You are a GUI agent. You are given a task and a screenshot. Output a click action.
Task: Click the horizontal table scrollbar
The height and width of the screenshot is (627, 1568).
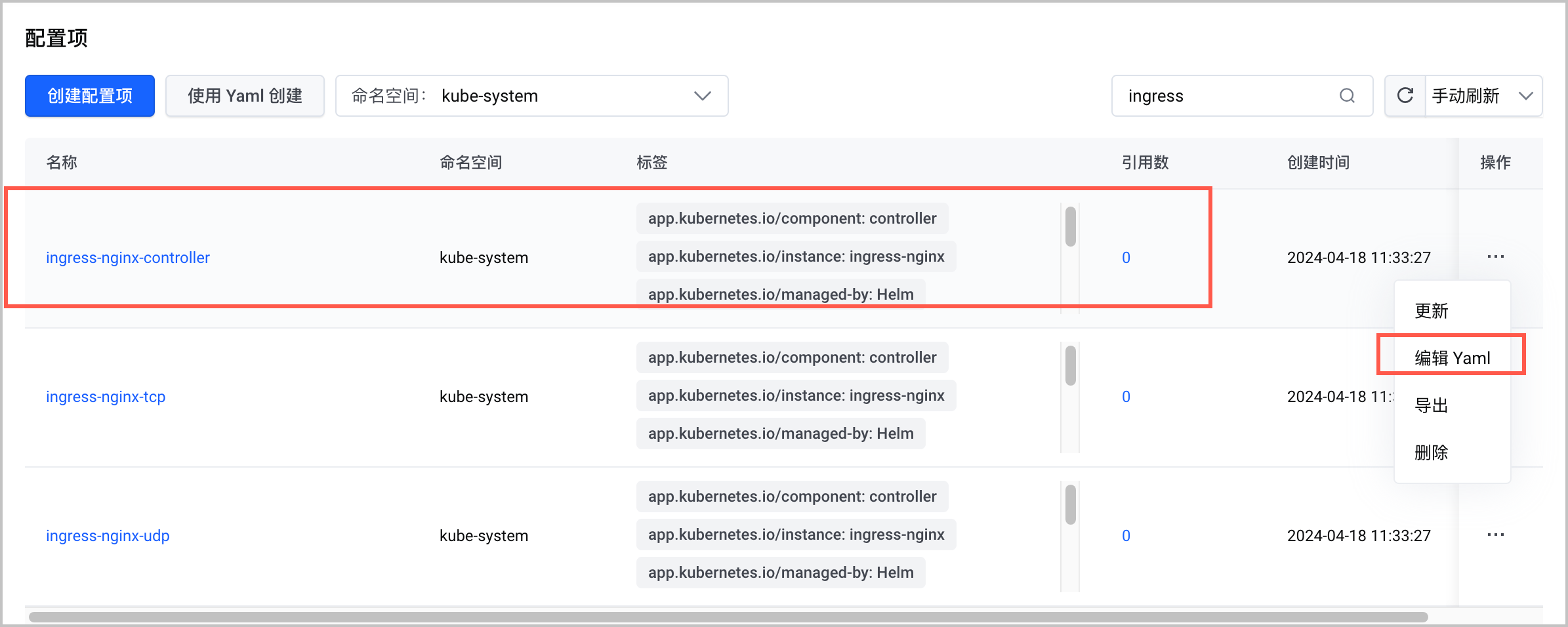728,617
